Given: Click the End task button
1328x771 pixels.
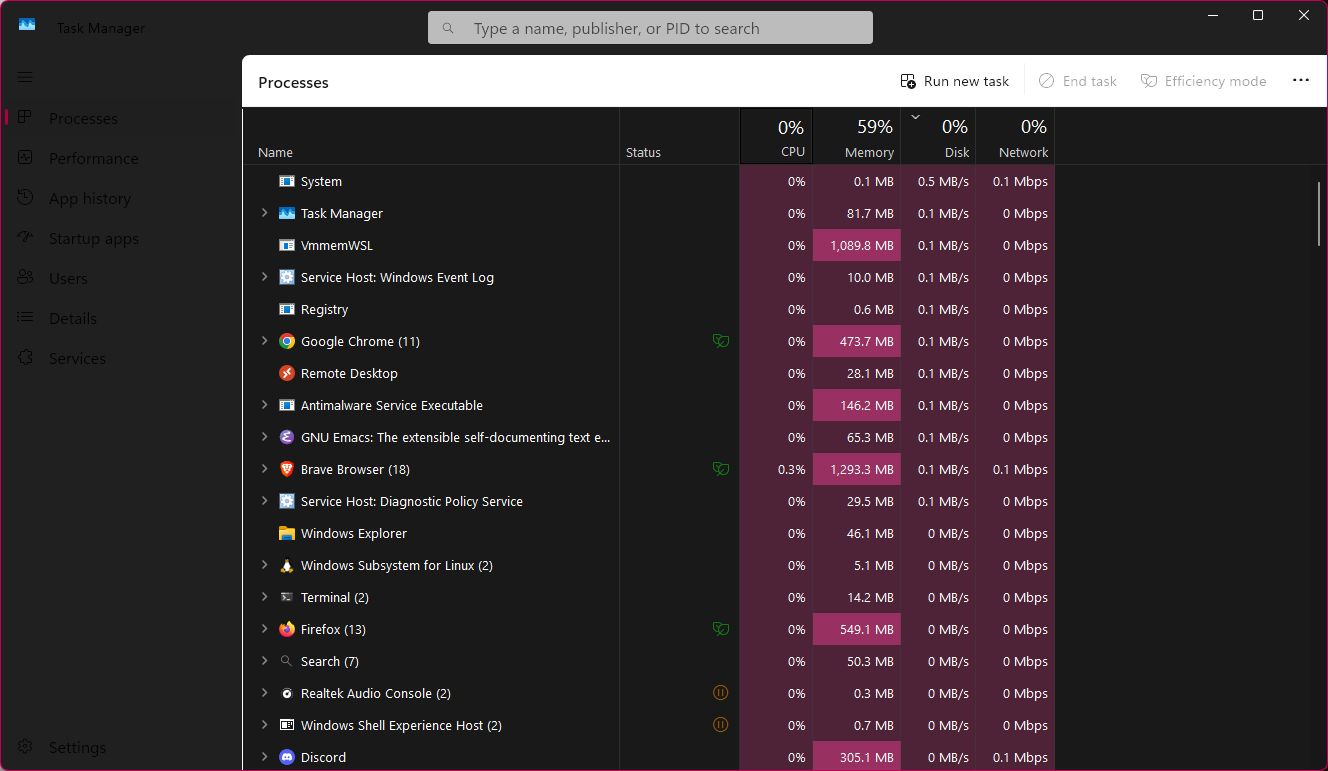Looking at the screenshot, I should tap(1077, 81).
